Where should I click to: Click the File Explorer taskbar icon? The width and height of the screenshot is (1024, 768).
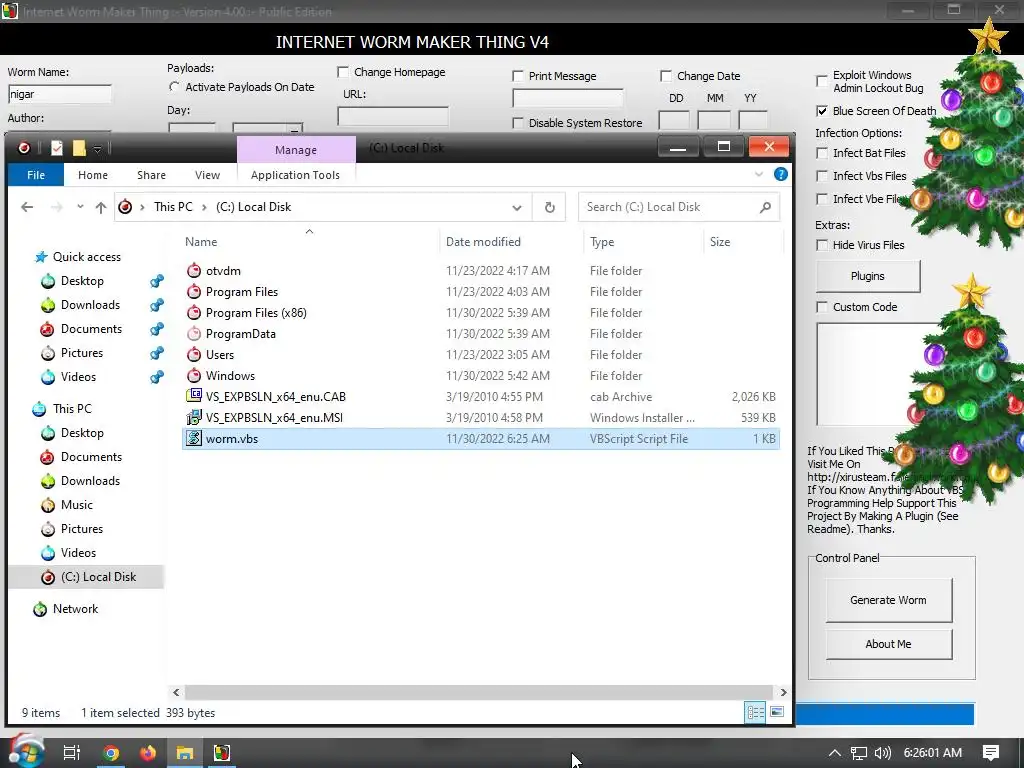[x=185, y=753]
